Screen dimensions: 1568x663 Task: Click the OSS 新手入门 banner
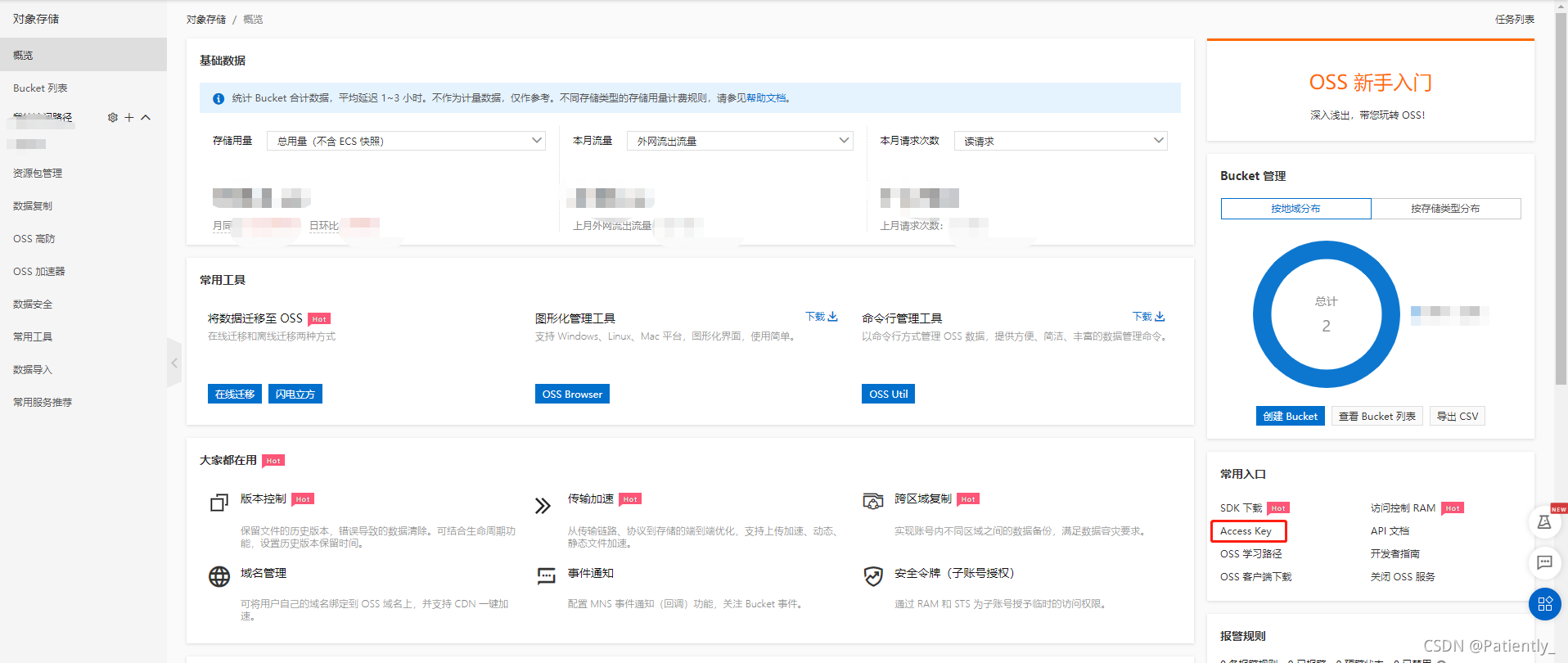(1371, 90)
